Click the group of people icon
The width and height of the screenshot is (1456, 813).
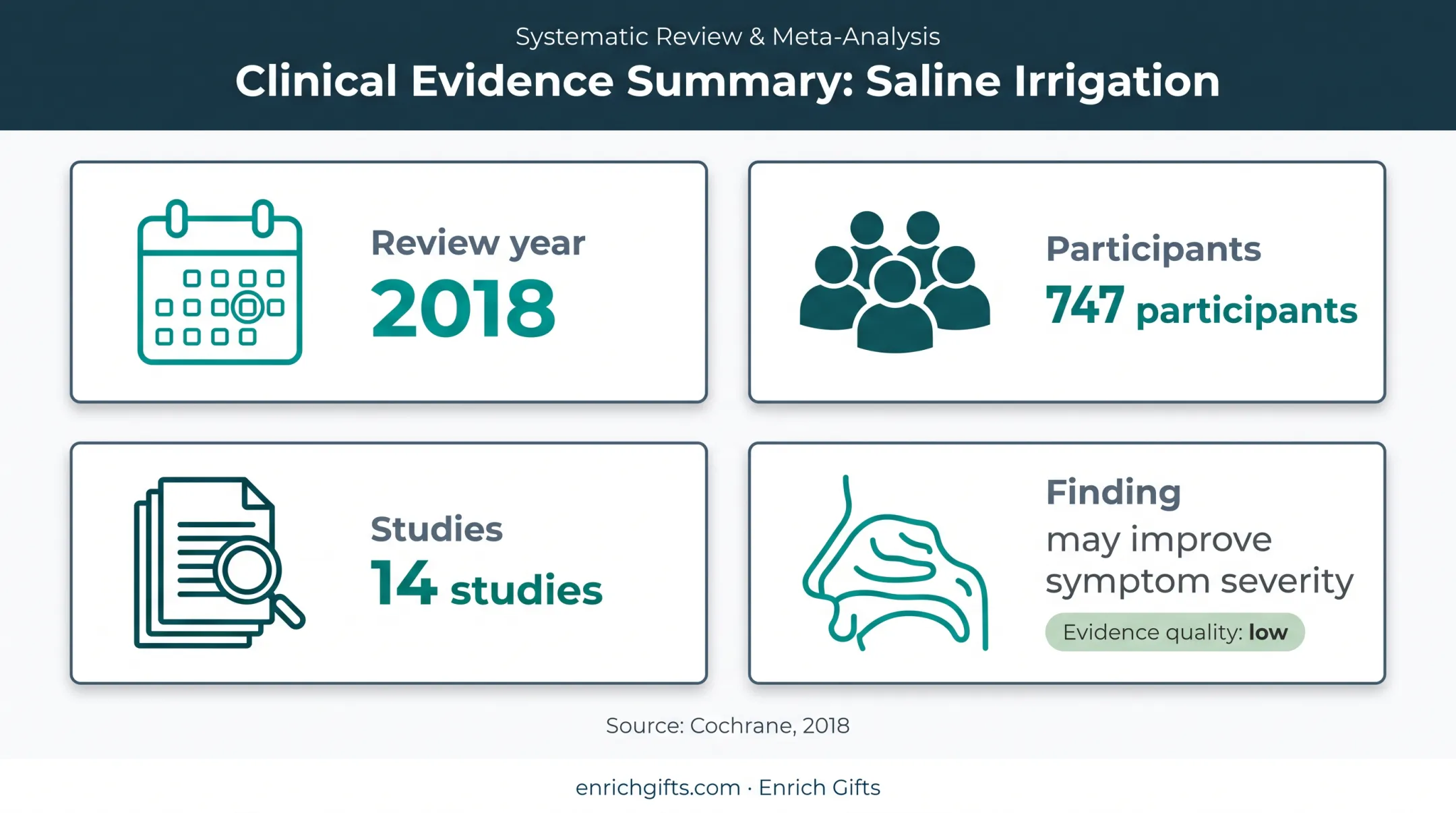(x=894, y=282)
